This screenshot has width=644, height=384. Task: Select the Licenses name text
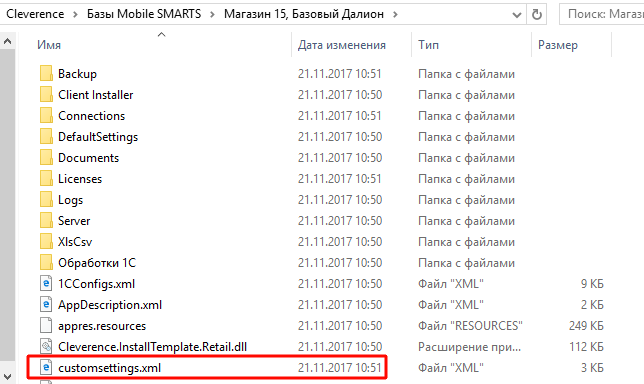point(80,179)
